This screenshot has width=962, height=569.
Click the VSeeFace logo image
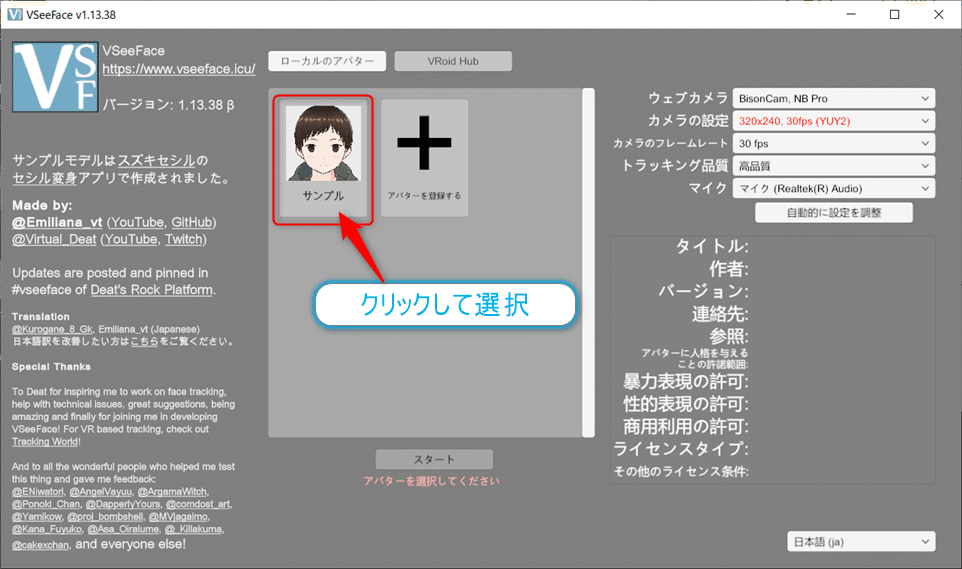(x=55, y=77)
